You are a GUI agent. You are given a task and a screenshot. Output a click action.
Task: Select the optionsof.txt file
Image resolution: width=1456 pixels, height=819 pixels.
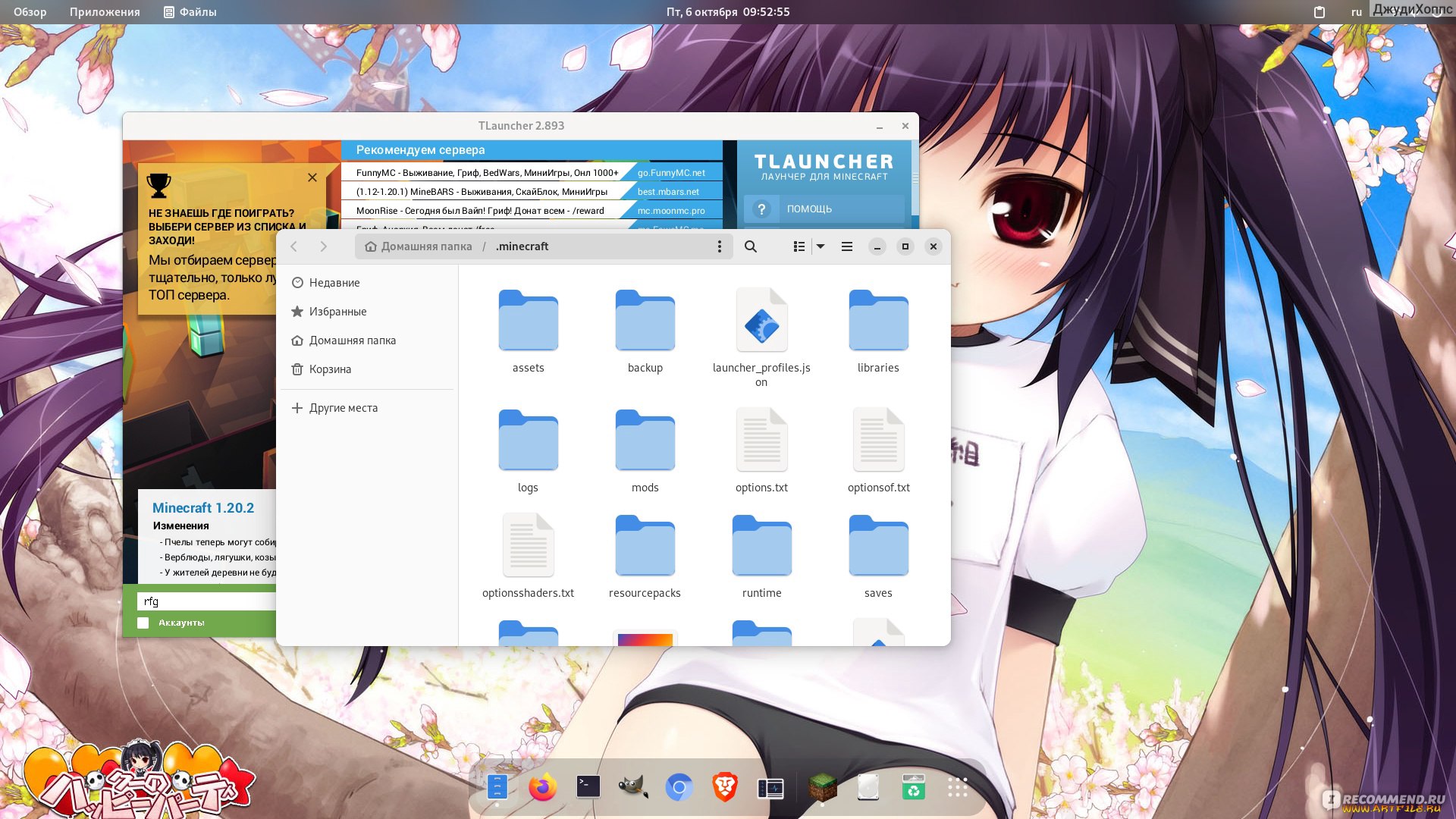[878, 451]
